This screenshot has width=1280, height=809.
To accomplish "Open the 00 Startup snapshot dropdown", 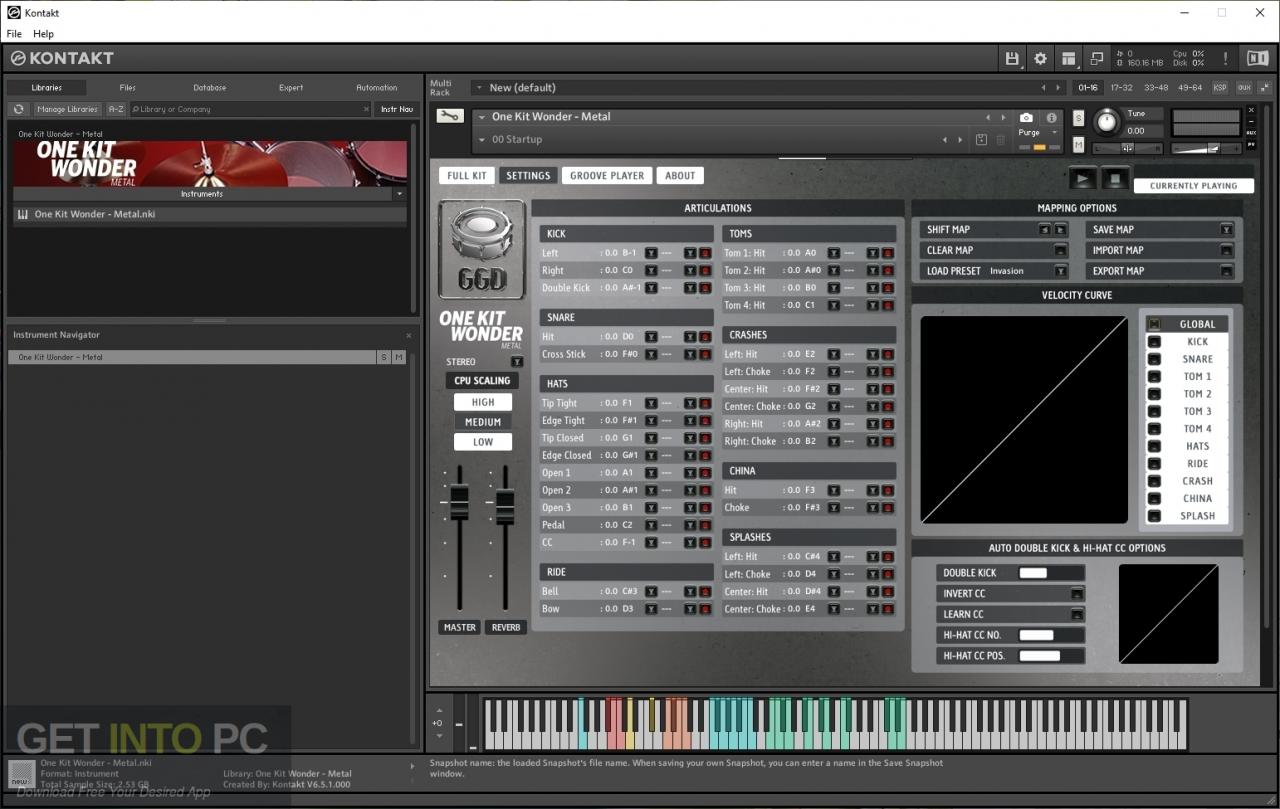I will [x=482, y=140].
